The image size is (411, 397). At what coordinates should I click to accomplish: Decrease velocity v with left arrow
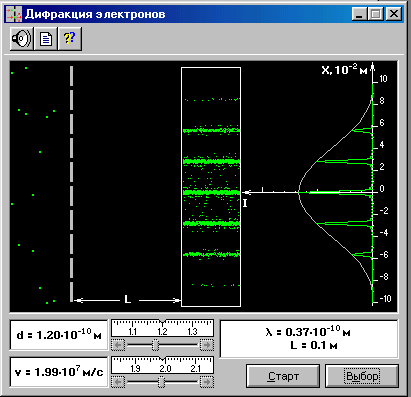(118, 382)
